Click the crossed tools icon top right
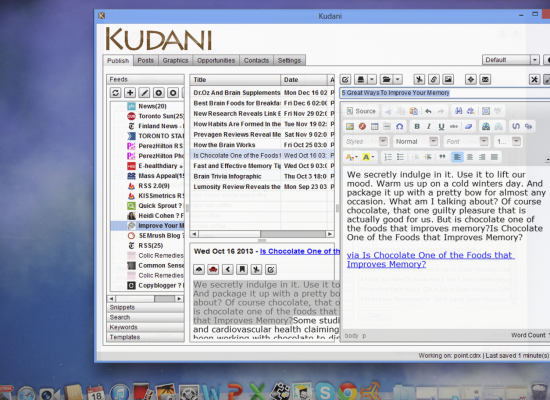The height and width of the screenshot is (400, 550). (x=534, y=80)
